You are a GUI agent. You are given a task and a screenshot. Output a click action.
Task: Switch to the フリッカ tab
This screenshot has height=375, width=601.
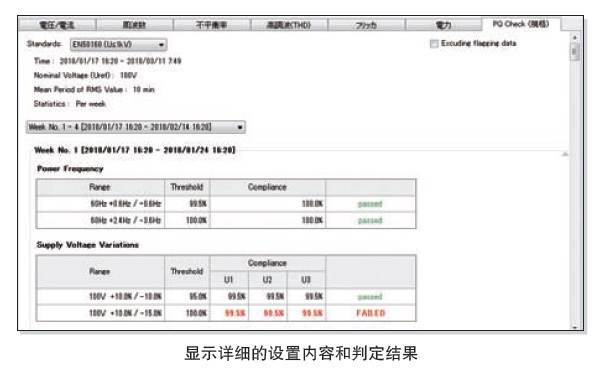tap(366, 25)
